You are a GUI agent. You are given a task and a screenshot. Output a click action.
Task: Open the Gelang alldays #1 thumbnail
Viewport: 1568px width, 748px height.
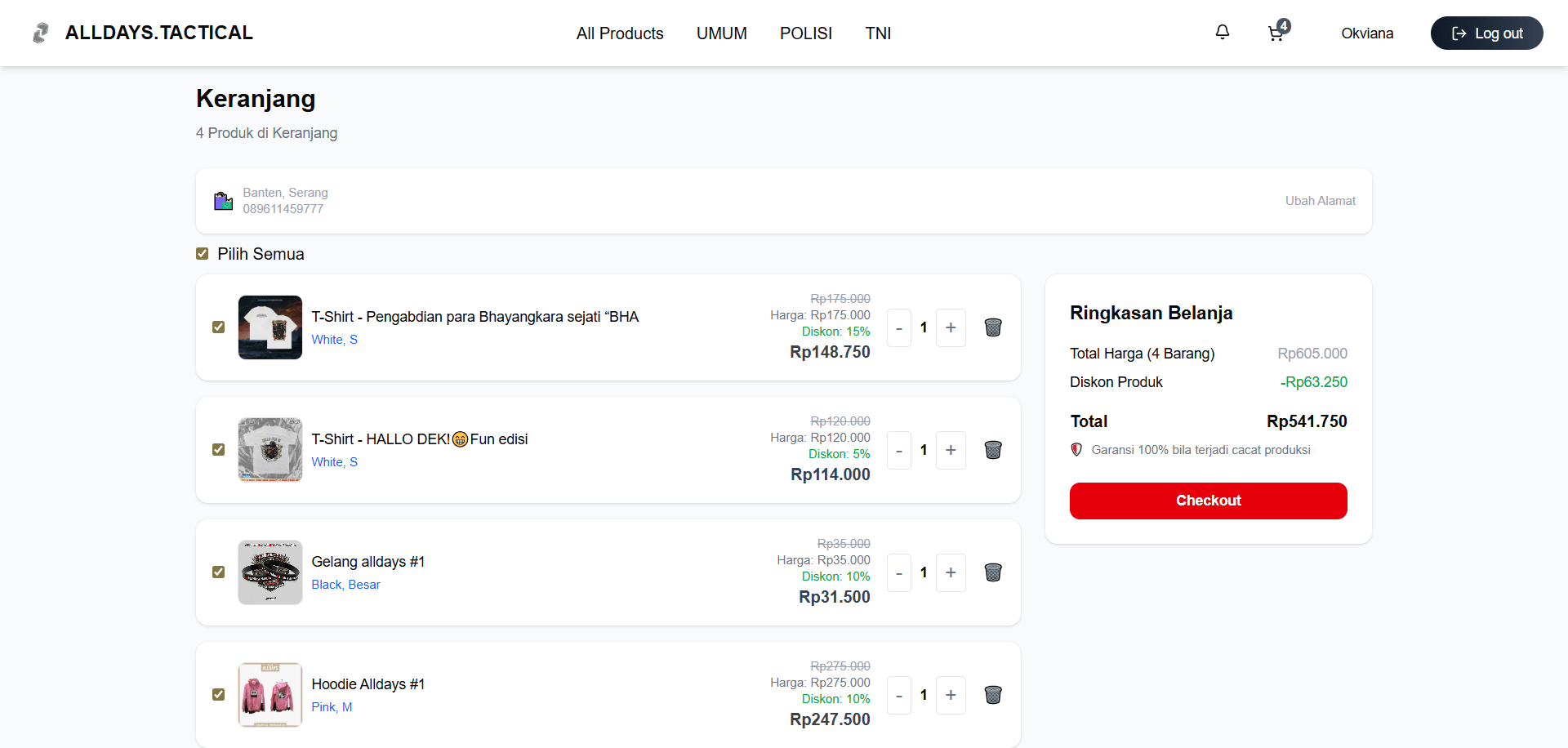[x=270, y=572]
